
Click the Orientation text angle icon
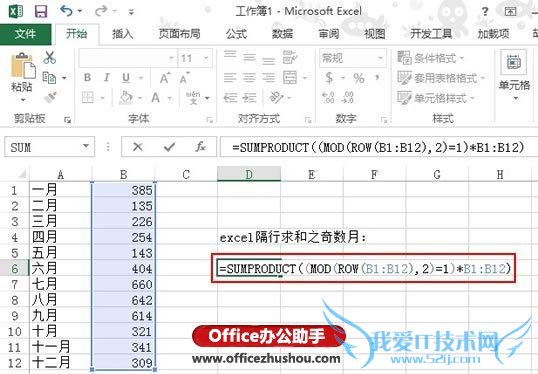click(x=277, y=97)
